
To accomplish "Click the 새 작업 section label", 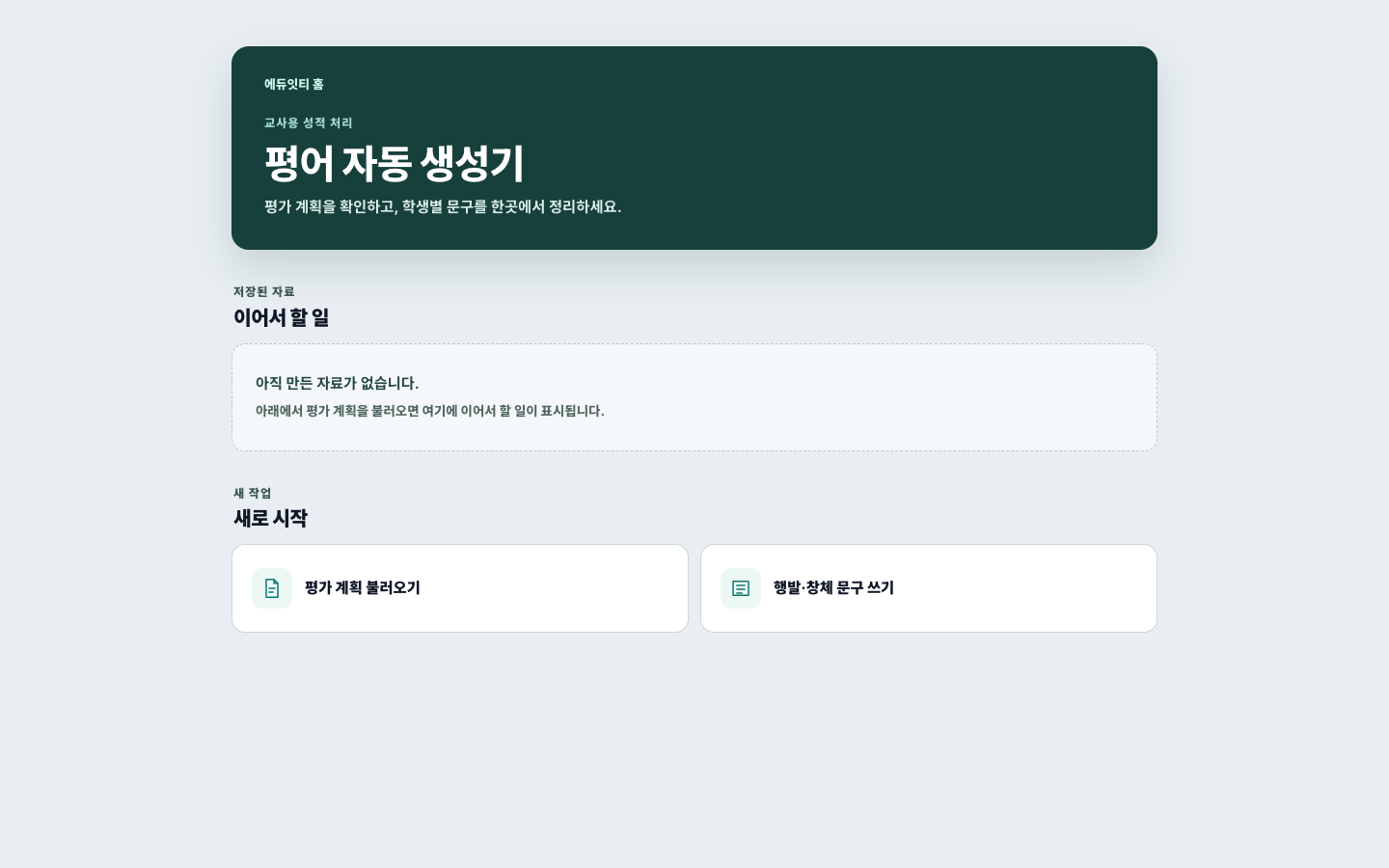I will tap(253, 494).
